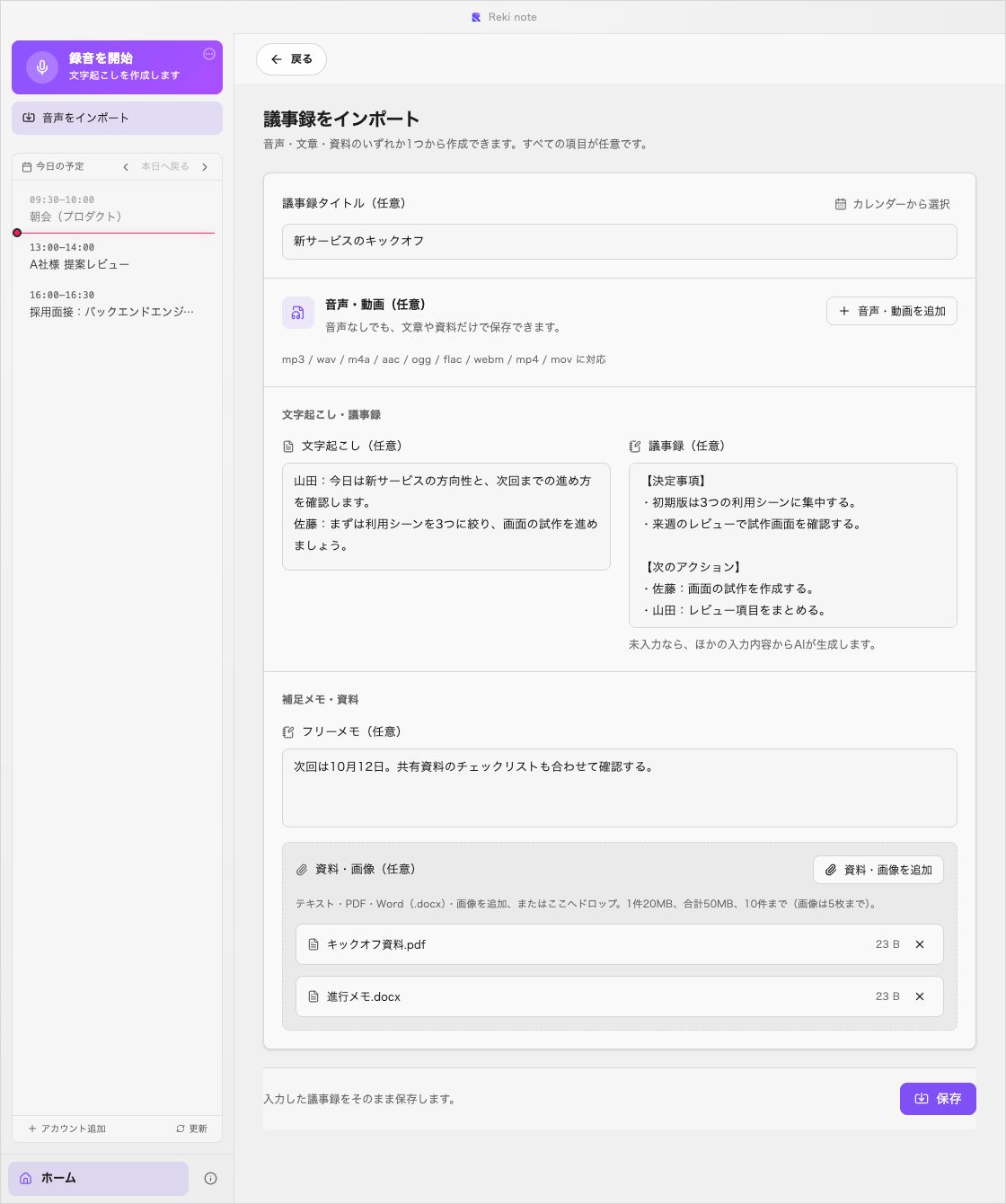This screenshot has width=1006, height=1204.
Task: Click カレンダーから選択
Action: [892, 204]
